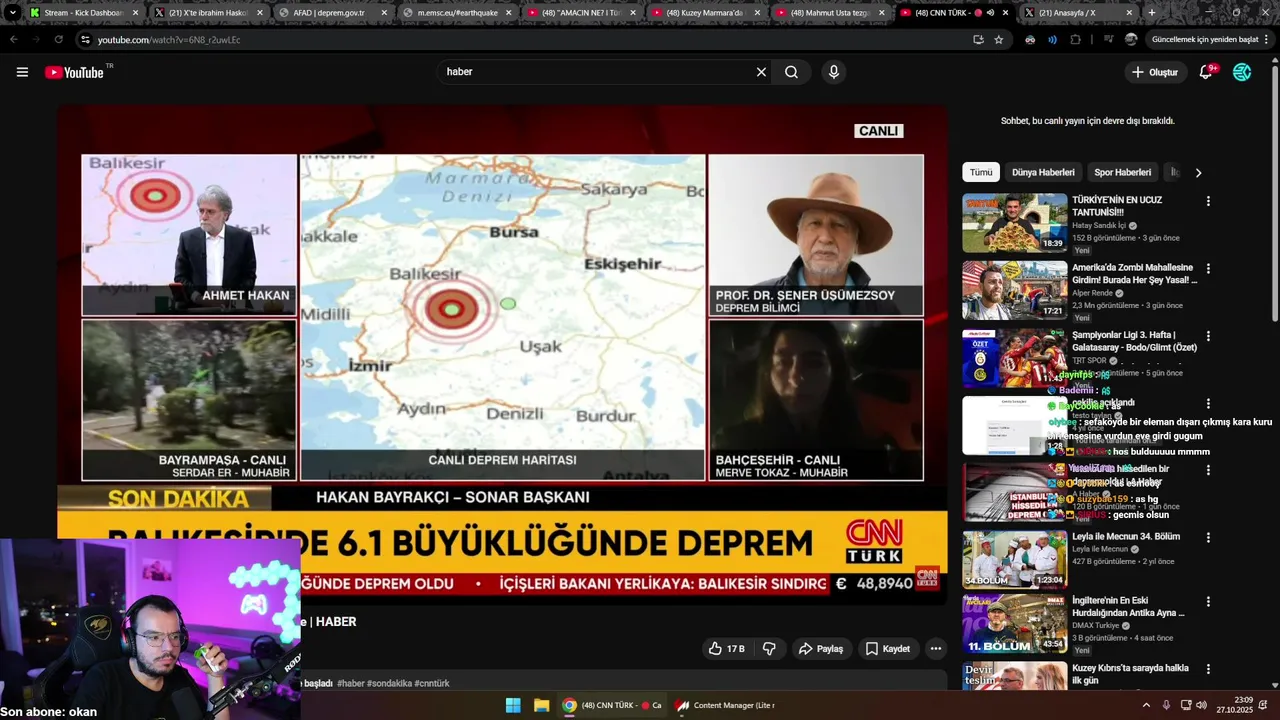This screenshot has width=1280, height=720.
Task: Open options for Leyla ile Mecnun 34. Bölüm
Action: click(x=1208, y=537)
